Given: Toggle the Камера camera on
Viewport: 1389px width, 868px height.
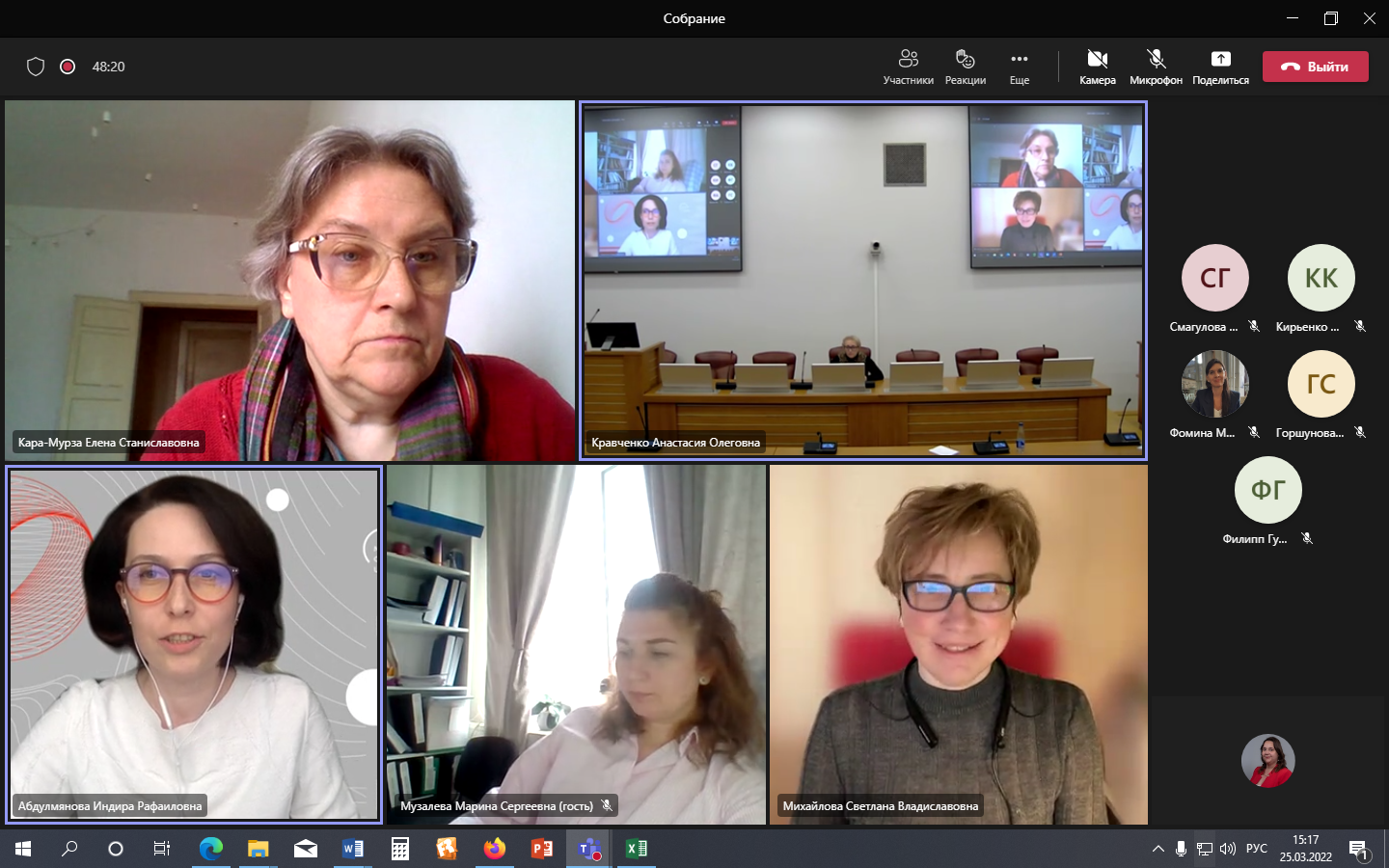Looking at the screenshot, I should click(x=1097, y=67).
